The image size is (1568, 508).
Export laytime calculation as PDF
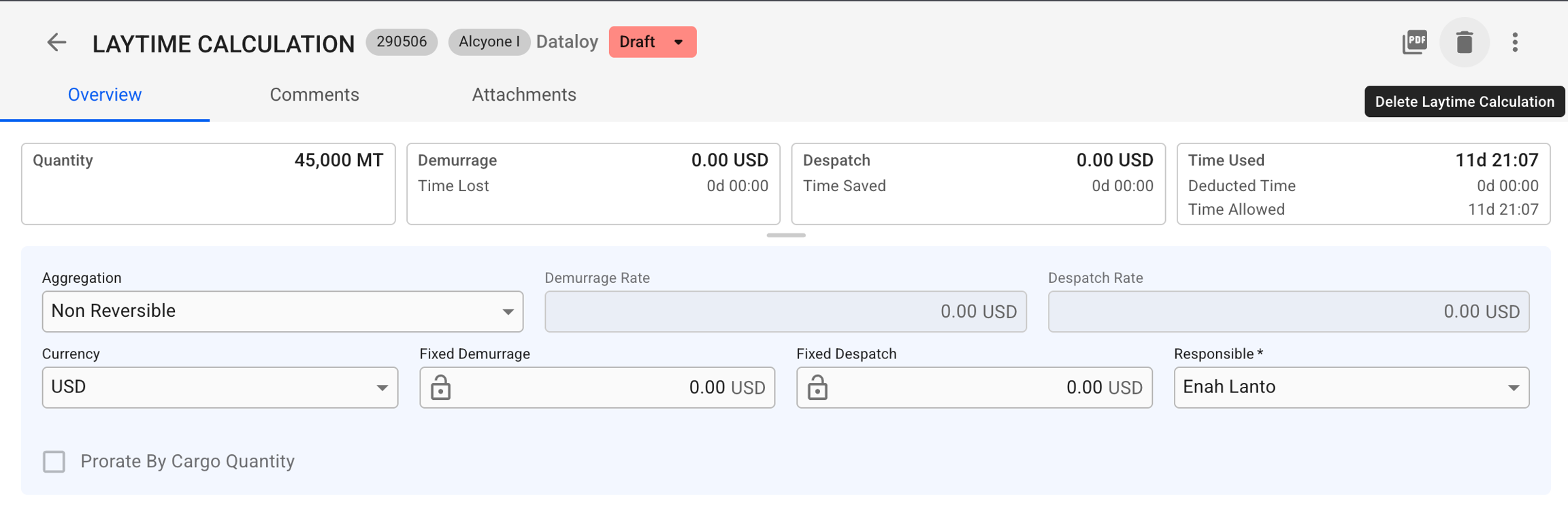click(x=1414, y=42)
